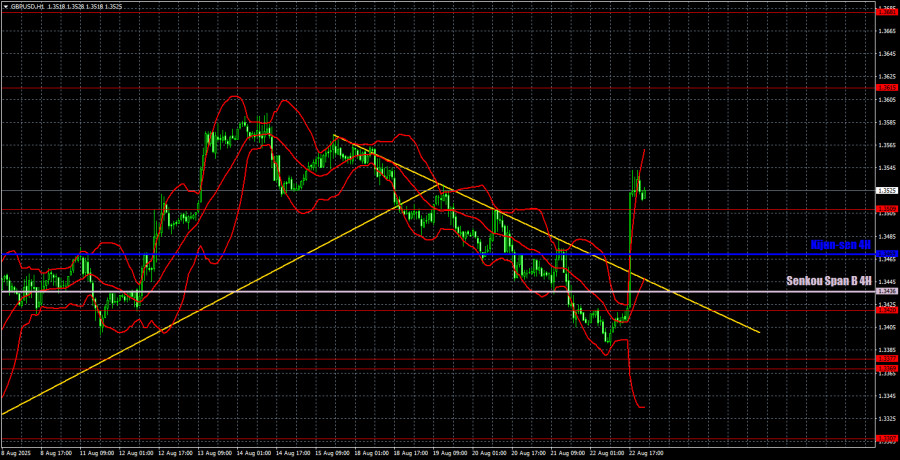The width and height of the screenshot is (900, 460).
Task: Select the blue Kijun-sen price tag
Action: (886, 254)
